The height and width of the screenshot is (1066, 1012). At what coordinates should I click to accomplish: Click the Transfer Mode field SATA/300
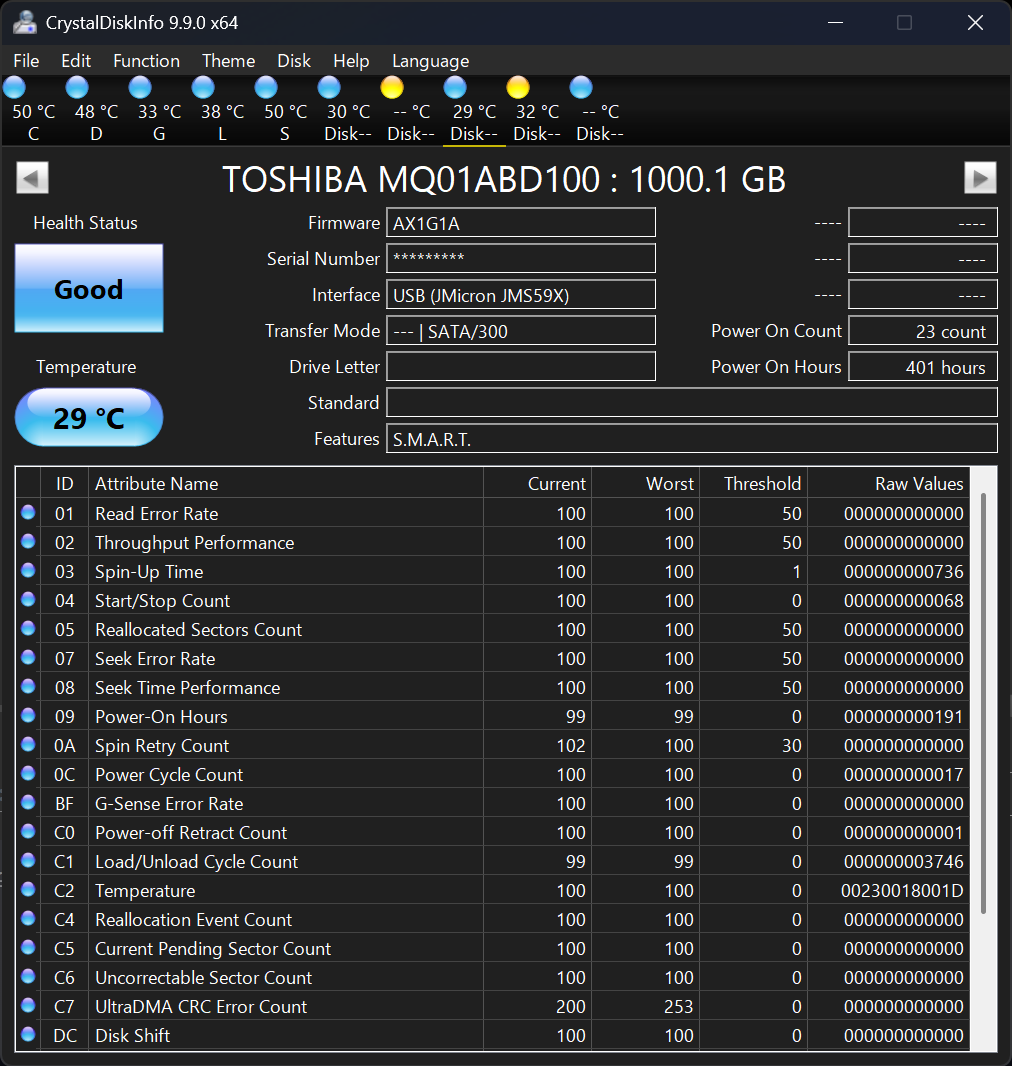(x=521, y=331)
